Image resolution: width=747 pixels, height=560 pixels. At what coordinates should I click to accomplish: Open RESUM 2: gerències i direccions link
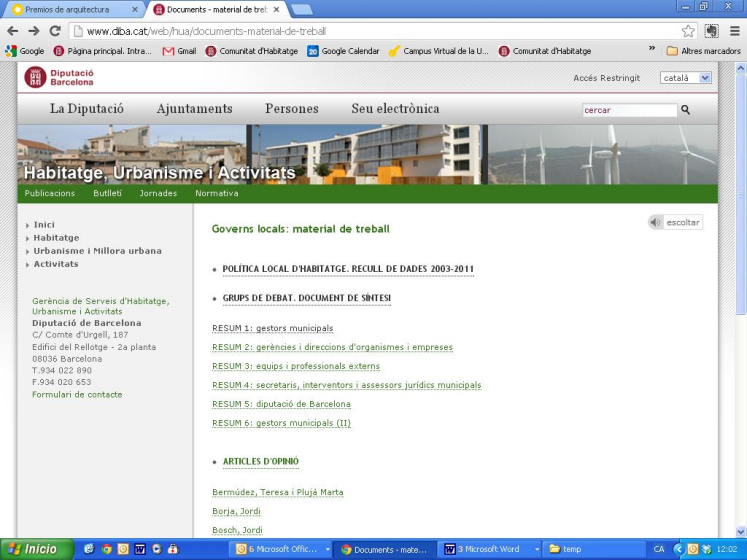tap(333, 347)
